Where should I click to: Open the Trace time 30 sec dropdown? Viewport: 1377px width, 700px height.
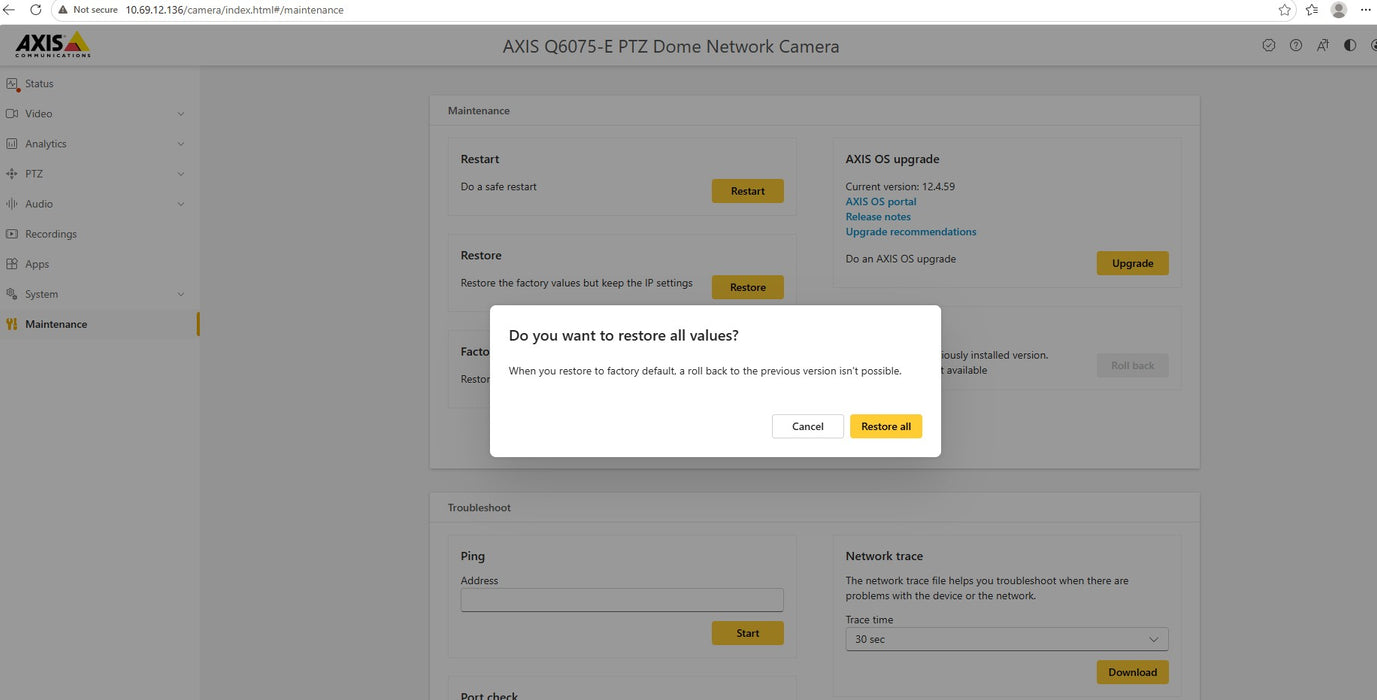pyautogui.click(x=1007, y=639)
